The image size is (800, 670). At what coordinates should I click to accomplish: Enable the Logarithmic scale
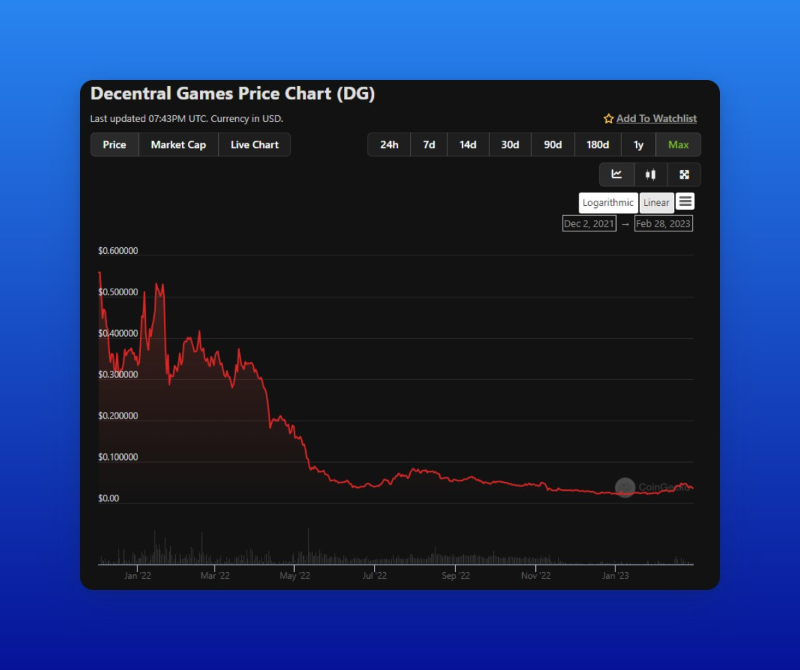(x=608, y=203)
